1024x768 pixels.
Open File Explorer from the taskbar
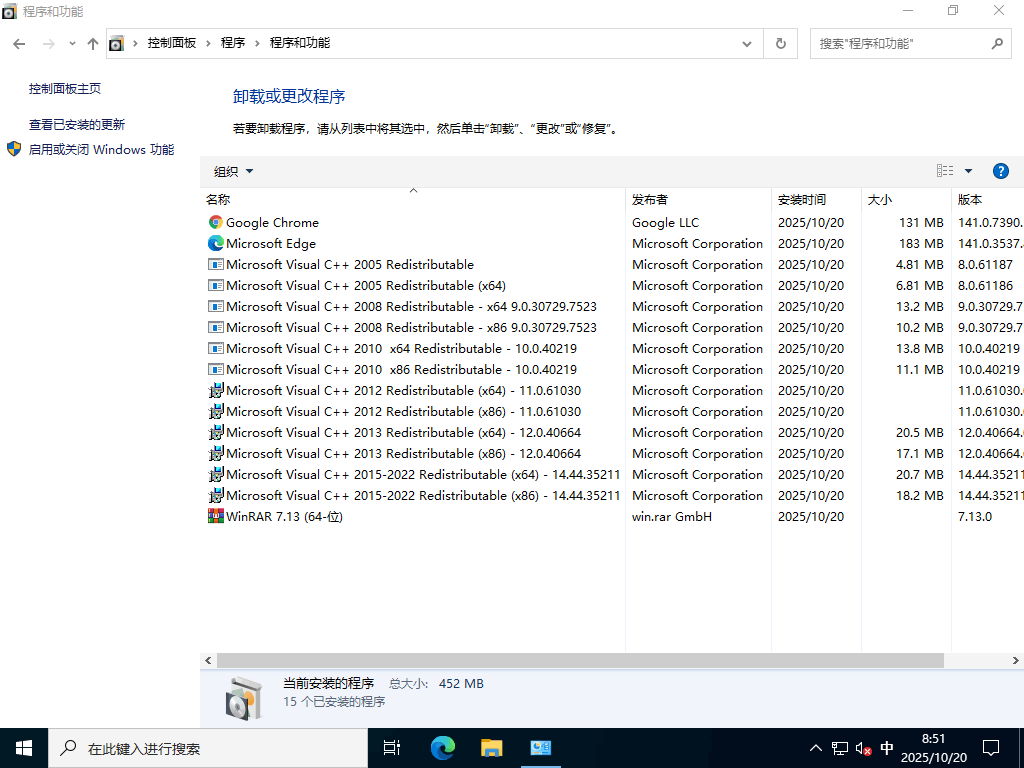(491, 747)
